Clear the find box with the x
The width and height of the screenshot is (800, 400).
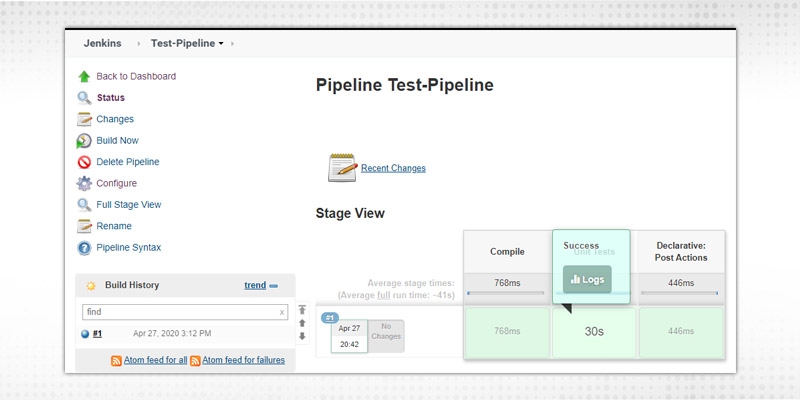(282, 312)
